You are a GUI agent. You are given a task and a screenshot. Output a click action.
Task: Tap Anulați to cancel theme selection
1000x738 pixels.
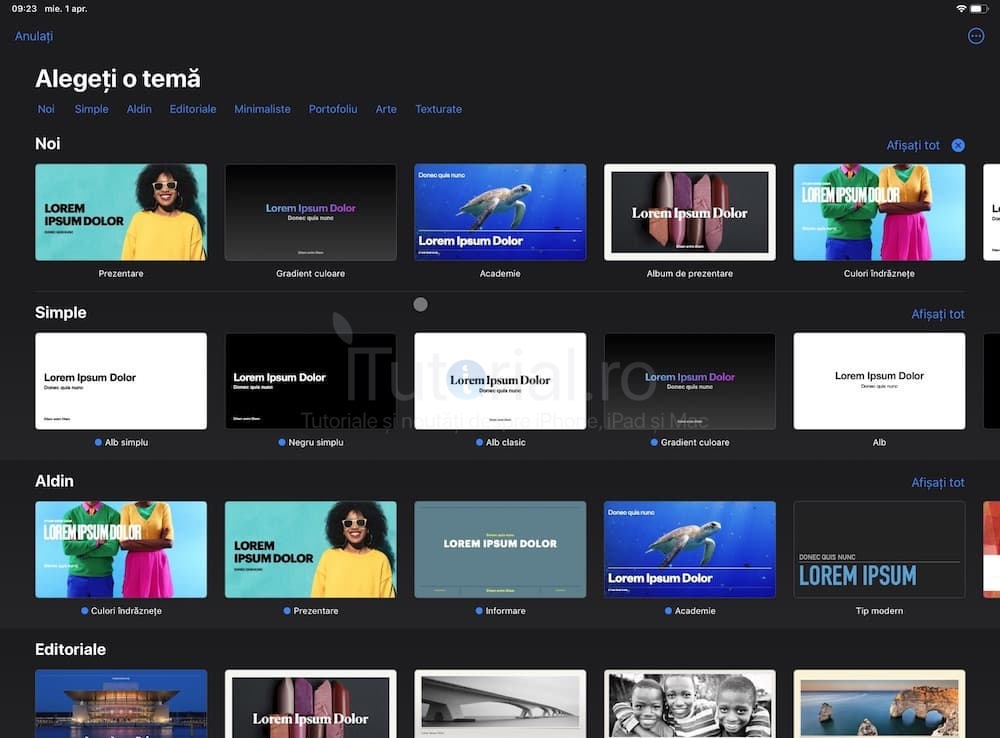(34, 36)
